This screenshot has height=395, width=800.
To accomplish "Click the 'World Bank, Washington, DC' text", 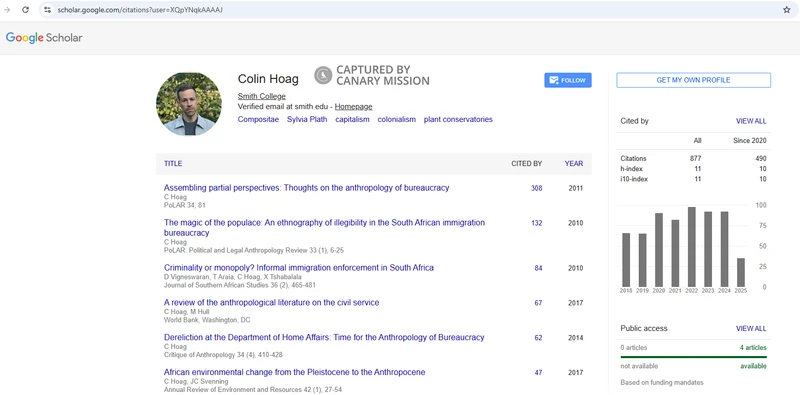I will pos(207,320).
